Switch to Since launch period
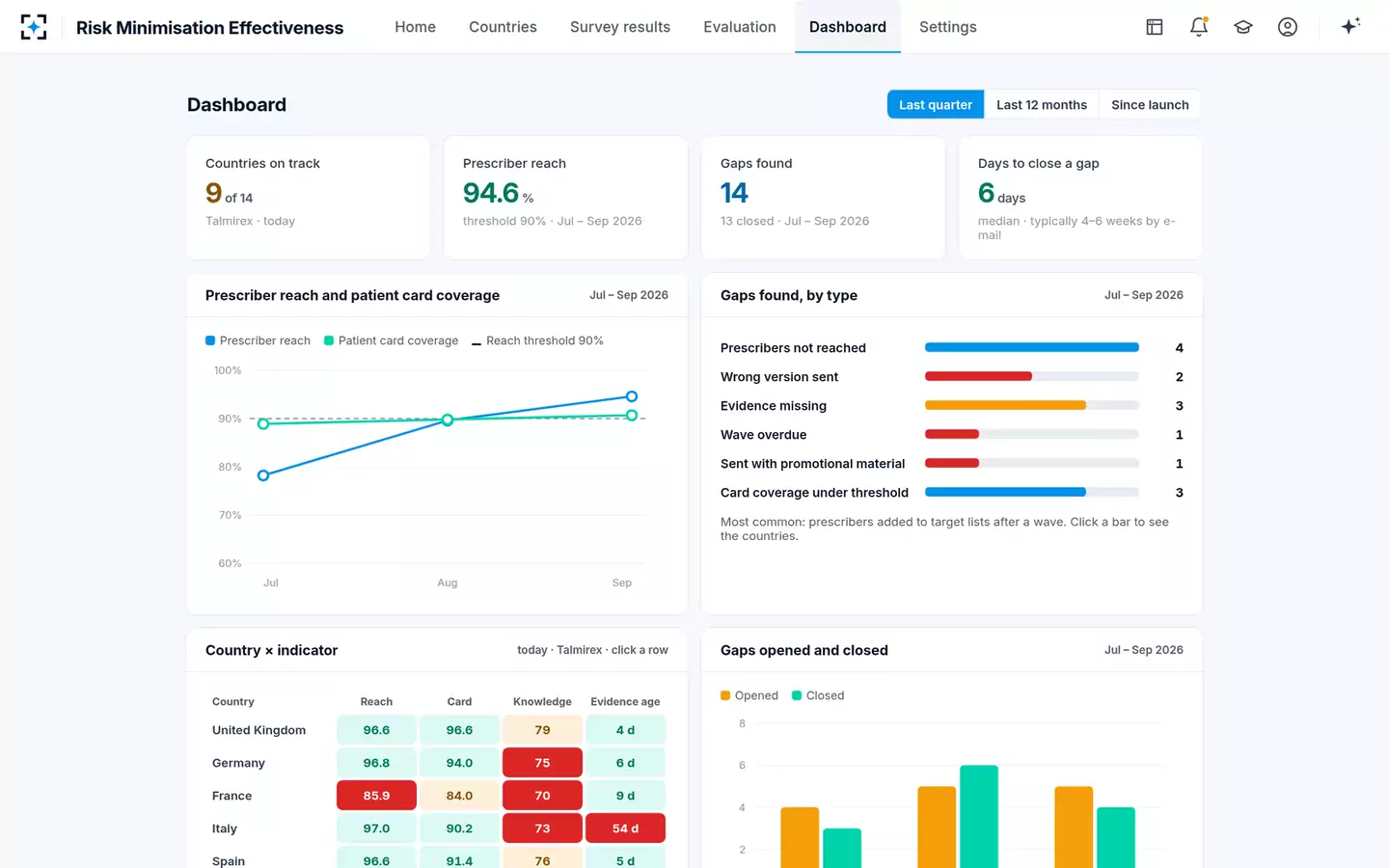 coord(1150,105)
